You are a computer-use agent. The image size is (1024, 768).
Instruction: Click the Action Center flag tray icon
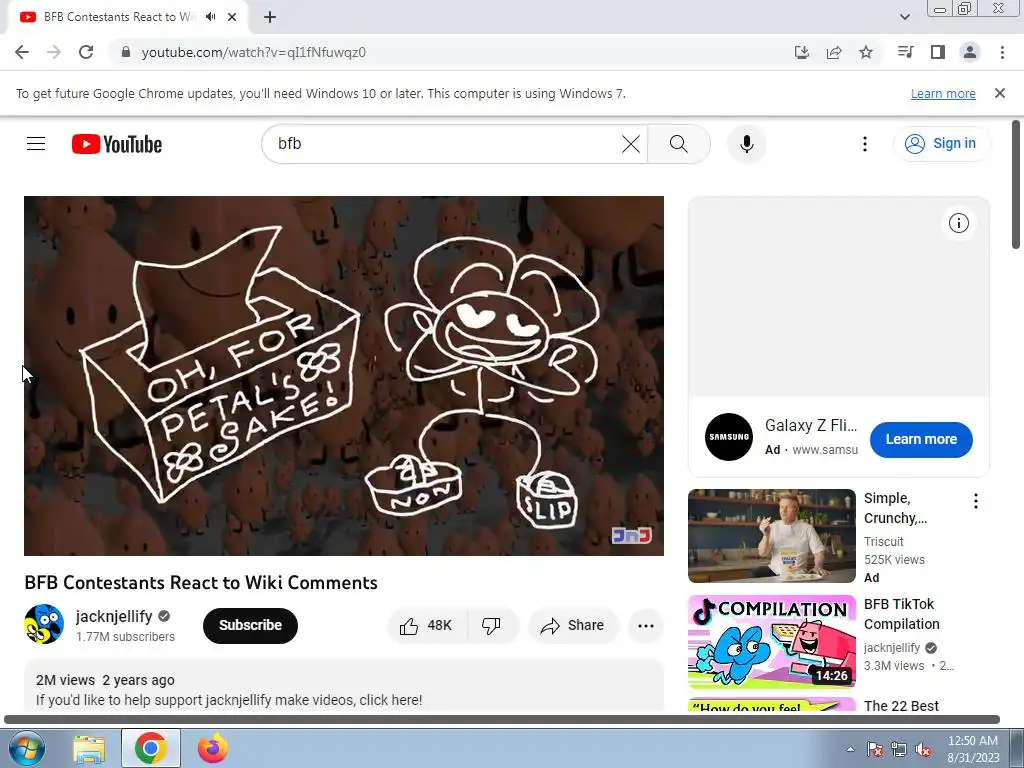875,750
